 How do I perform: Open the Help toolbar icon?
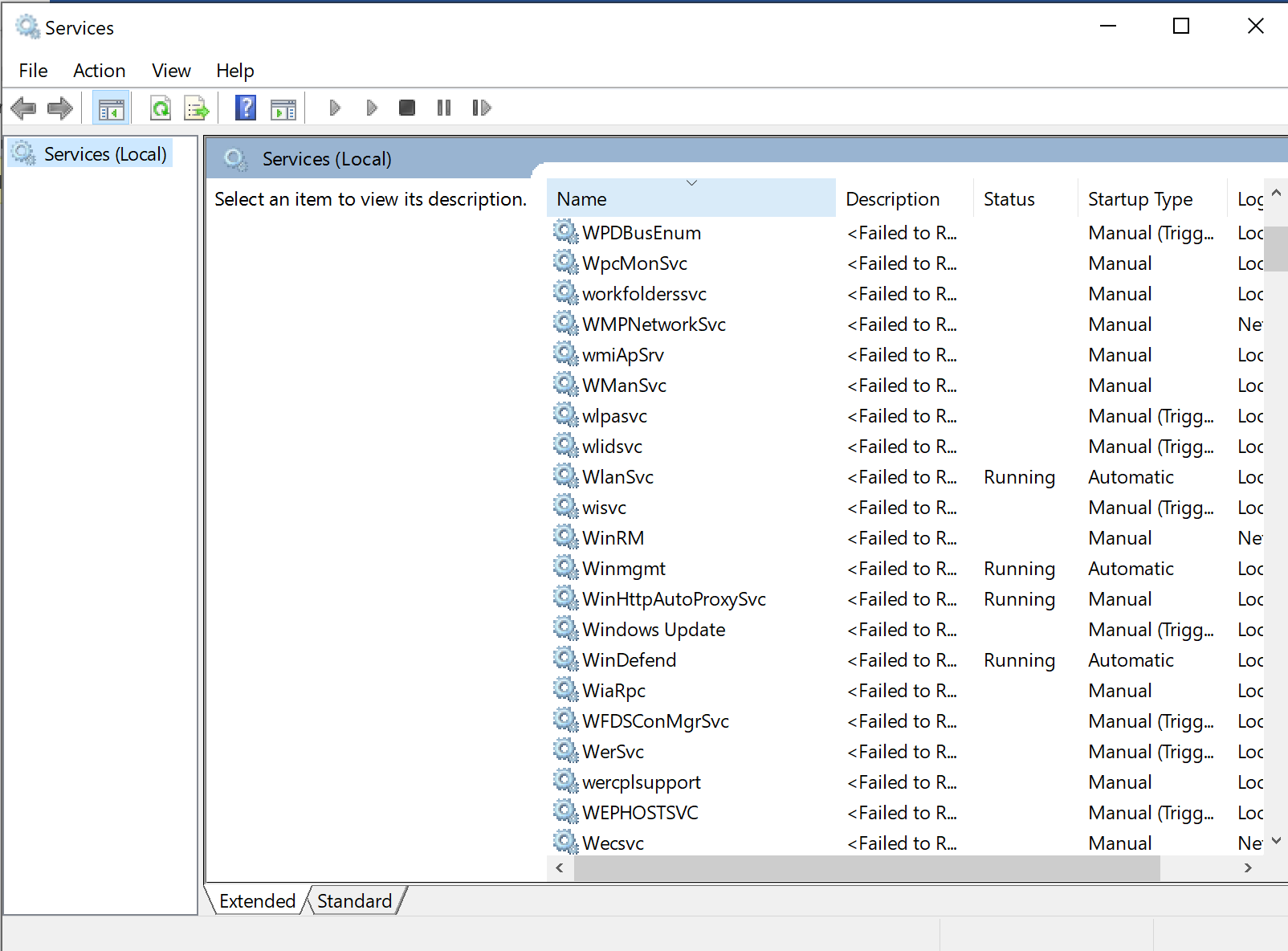click(x=246, y=108)
